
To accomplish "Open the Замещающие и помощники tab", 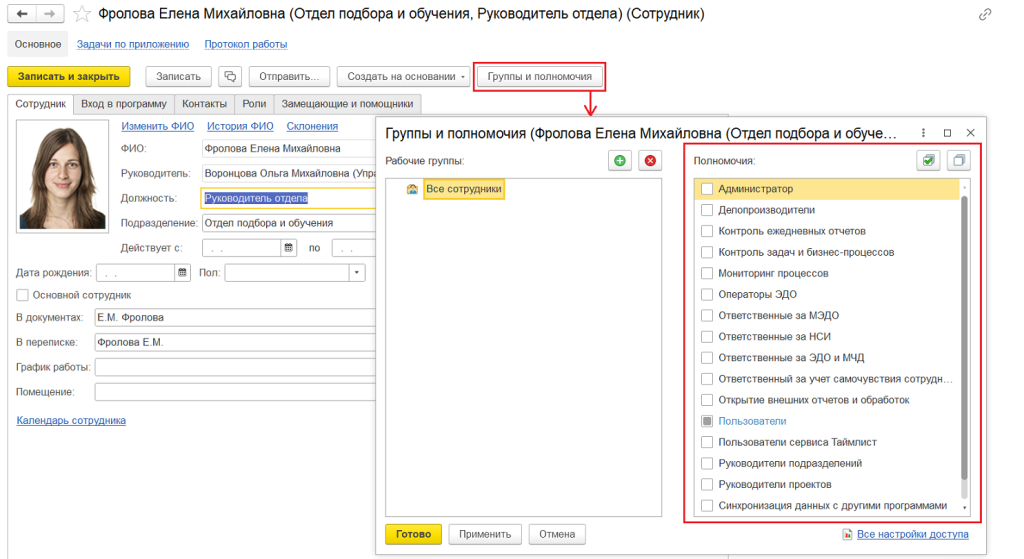I will (347, 103).
